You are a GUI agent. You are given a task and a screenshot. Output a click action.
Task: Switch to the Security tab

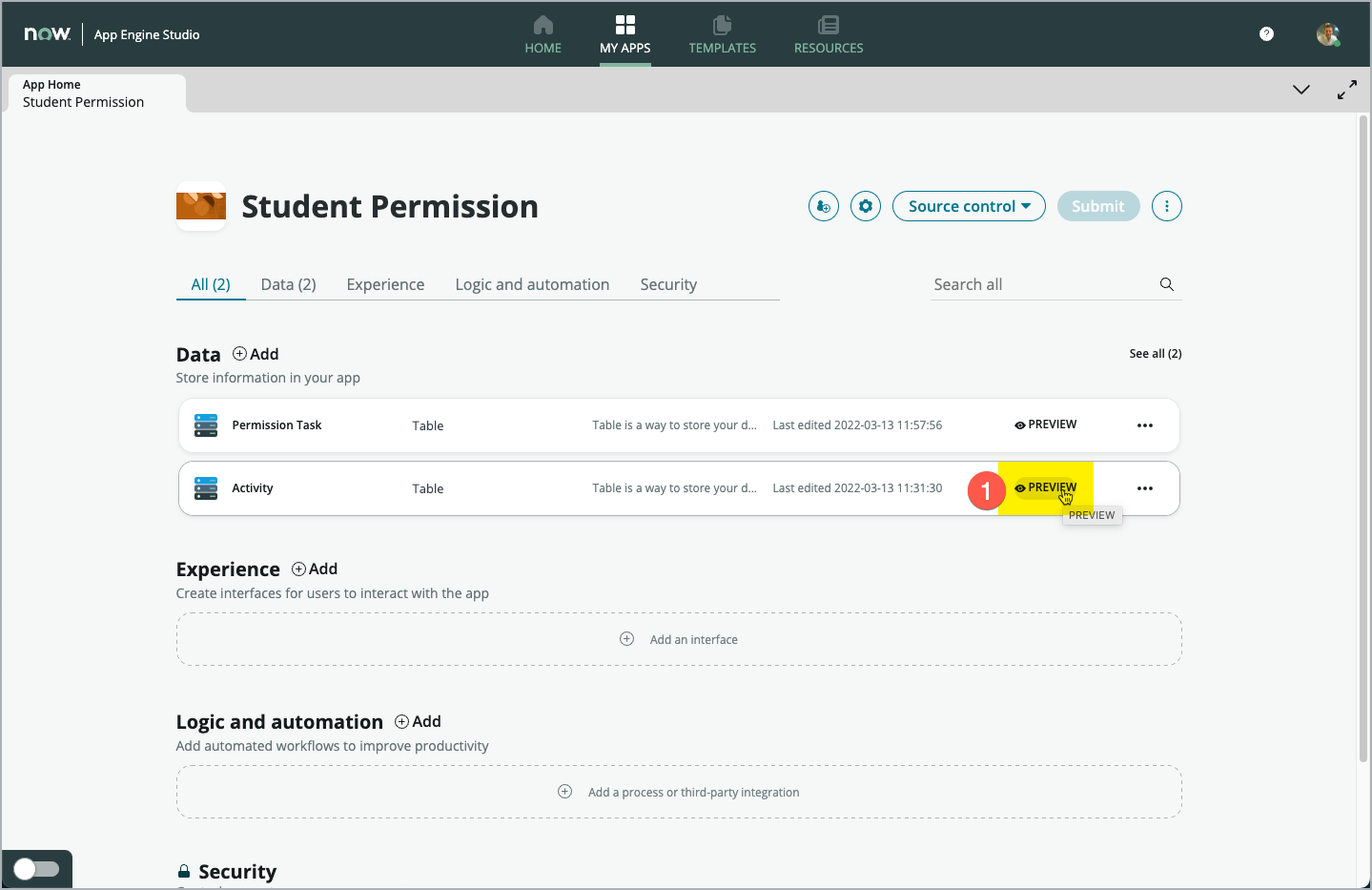[x=668, y=284]
